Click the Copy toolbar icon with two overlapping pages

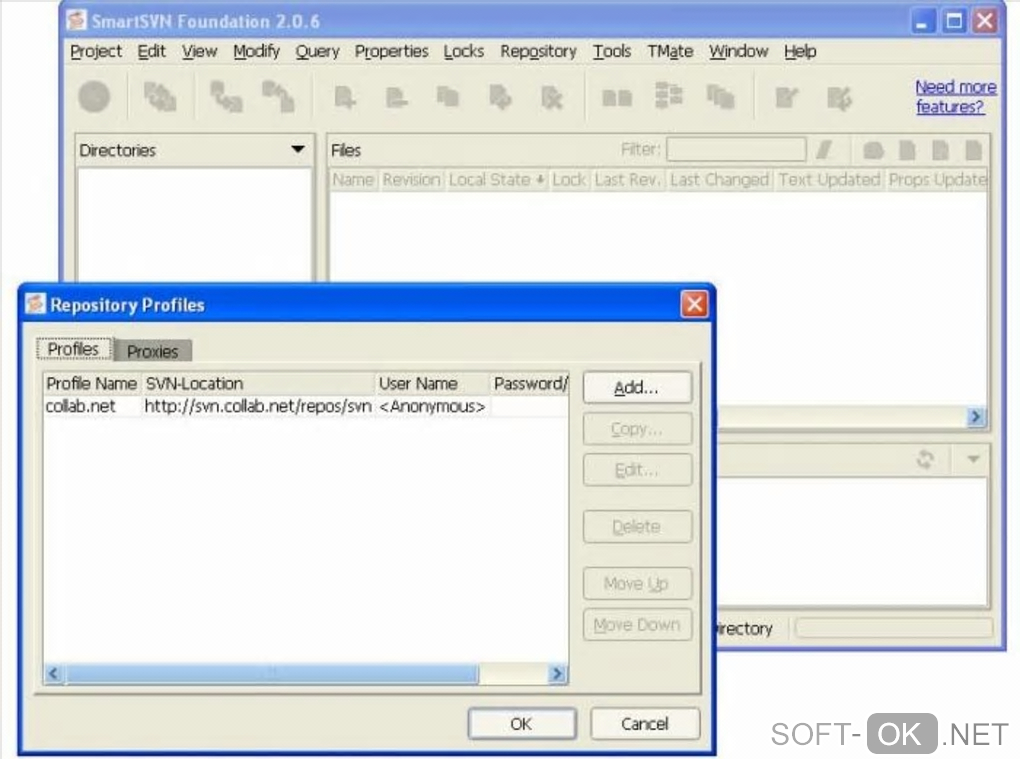tap(448, 98)
